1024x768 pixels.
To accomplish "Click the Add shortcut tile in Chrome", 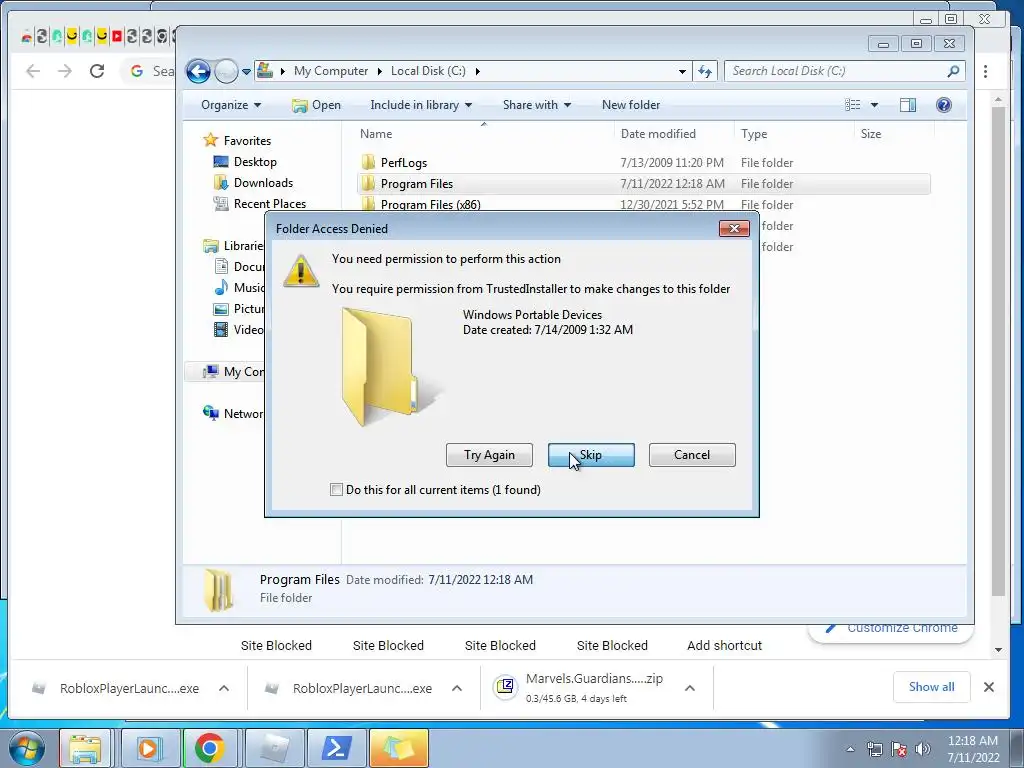I will click(724, 645).
